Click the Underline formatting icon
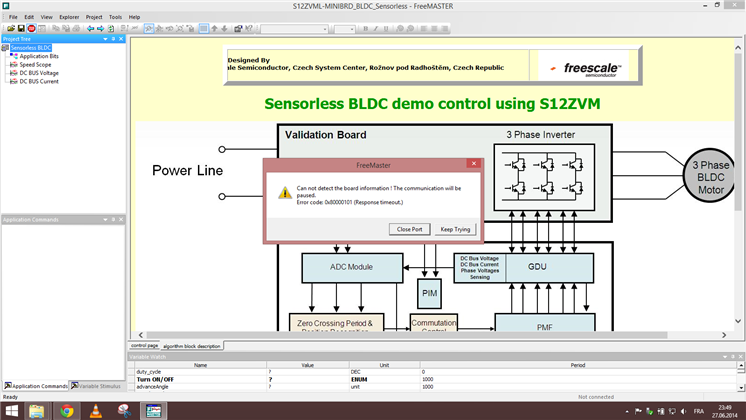The height and width of the screenshot is (420, 746). (x=386, y=29)
